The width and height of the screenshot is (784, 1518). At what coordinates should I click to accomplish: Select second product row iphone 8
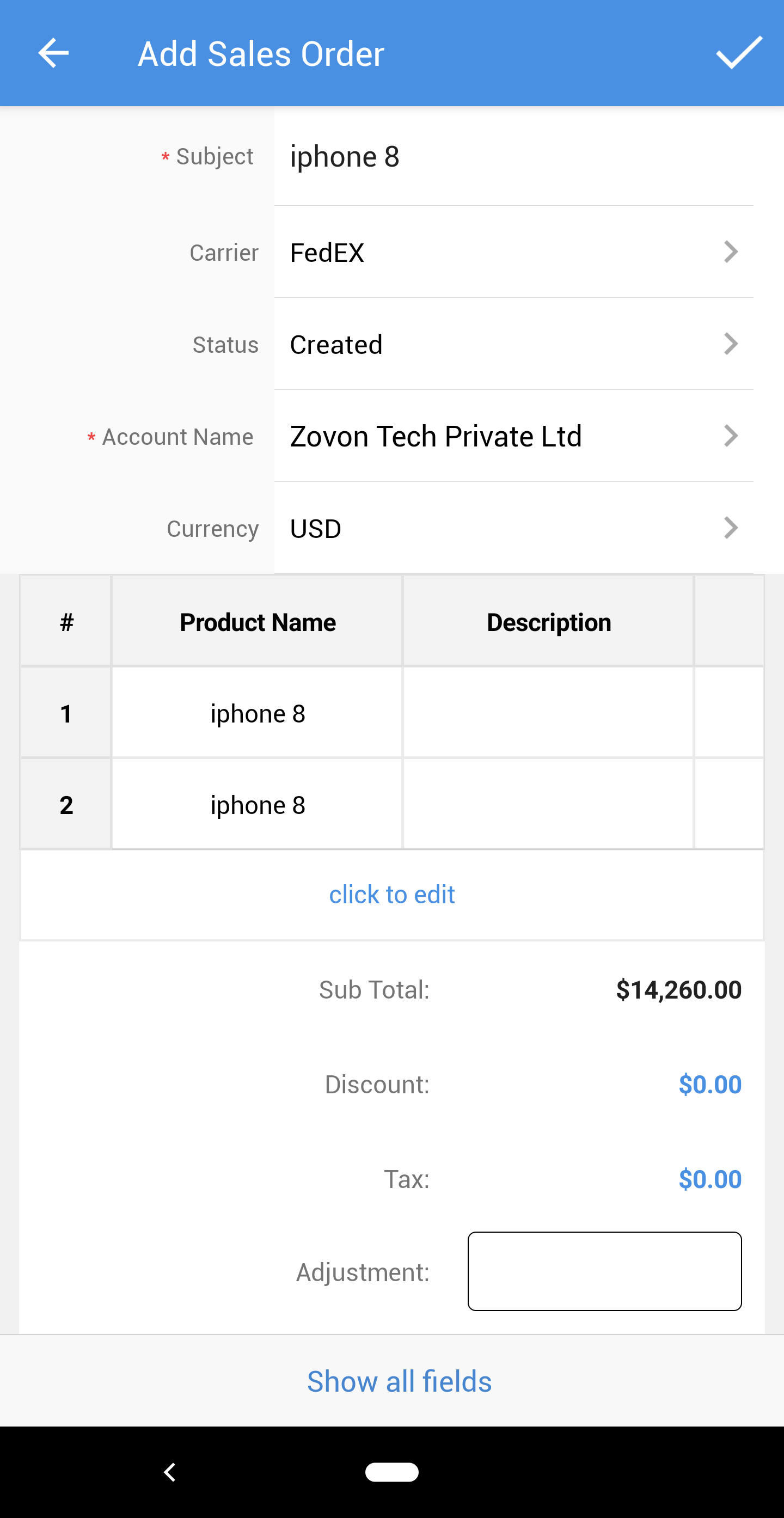pos(258,805)
